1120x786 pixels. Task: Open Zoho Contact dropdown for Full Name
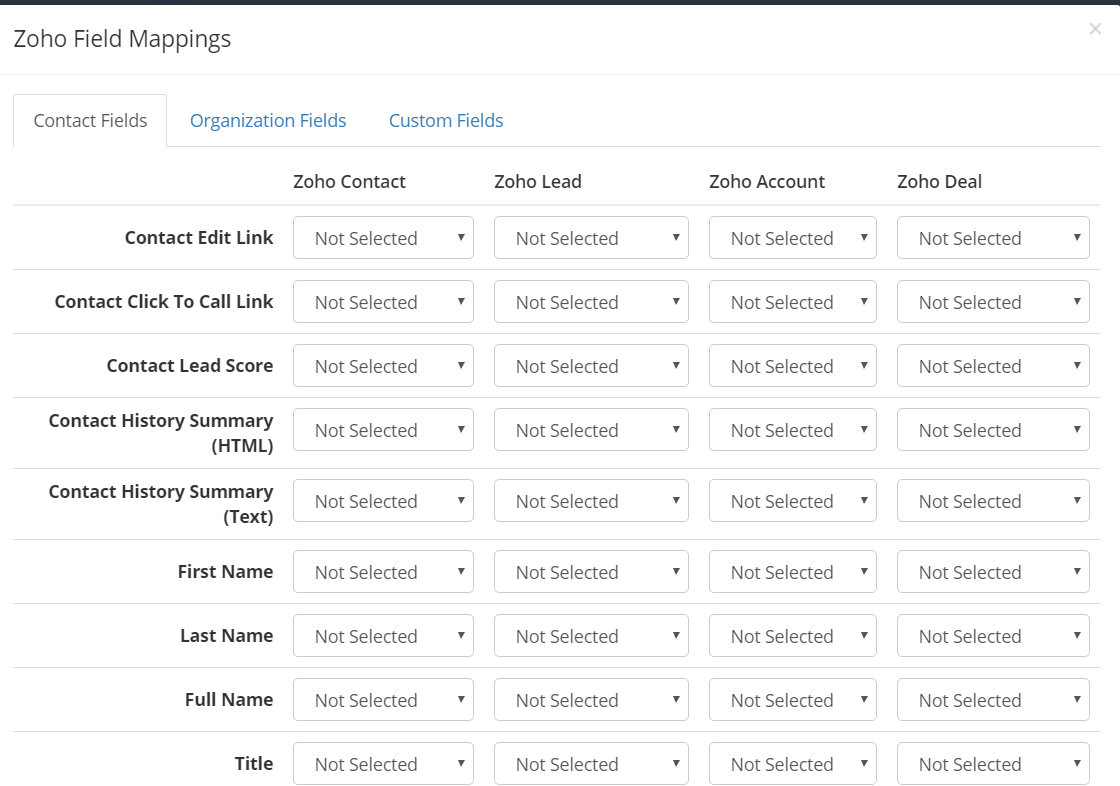tap(384, 700)
